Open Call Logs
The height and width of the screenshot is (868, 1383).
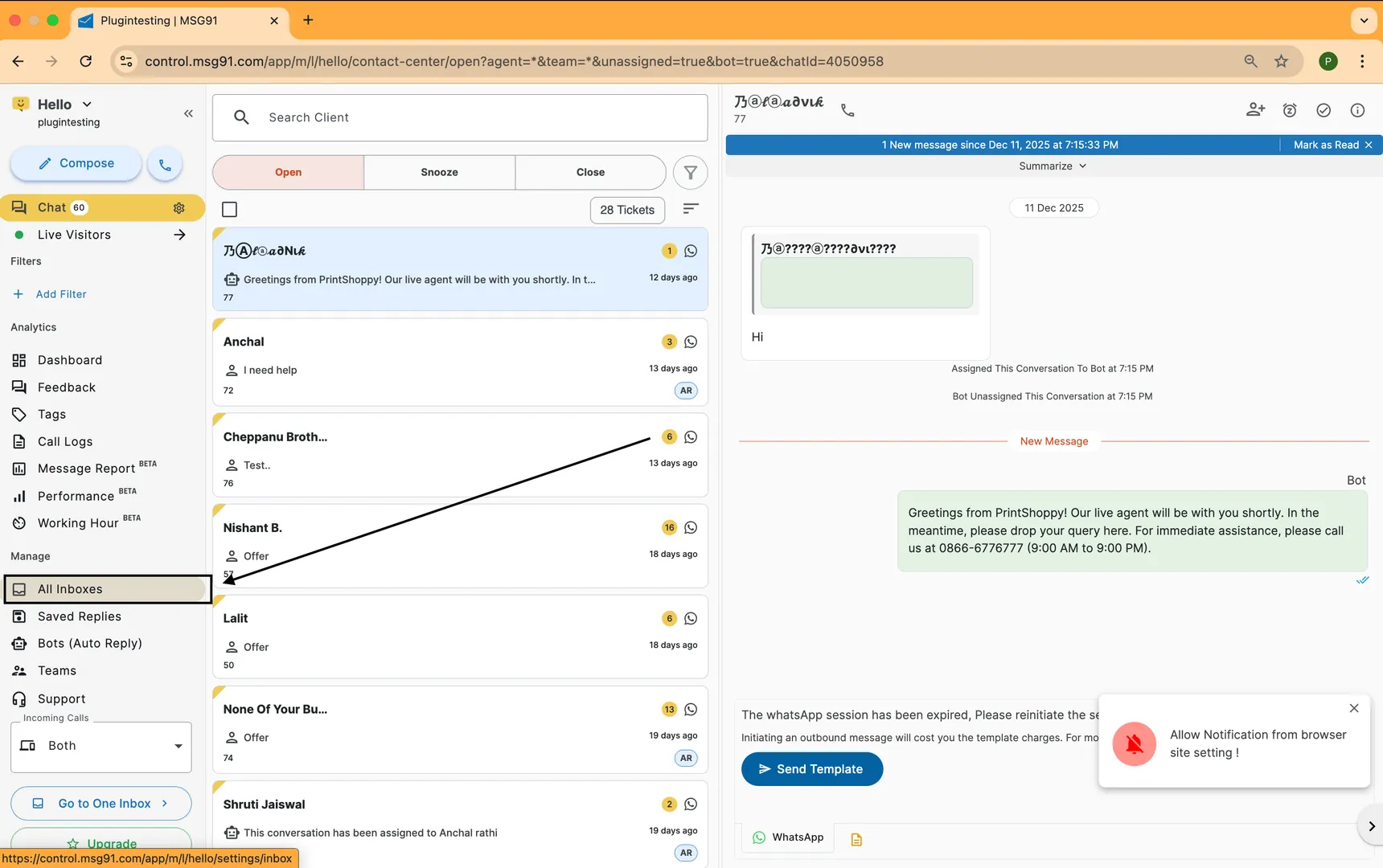point(65,442)
